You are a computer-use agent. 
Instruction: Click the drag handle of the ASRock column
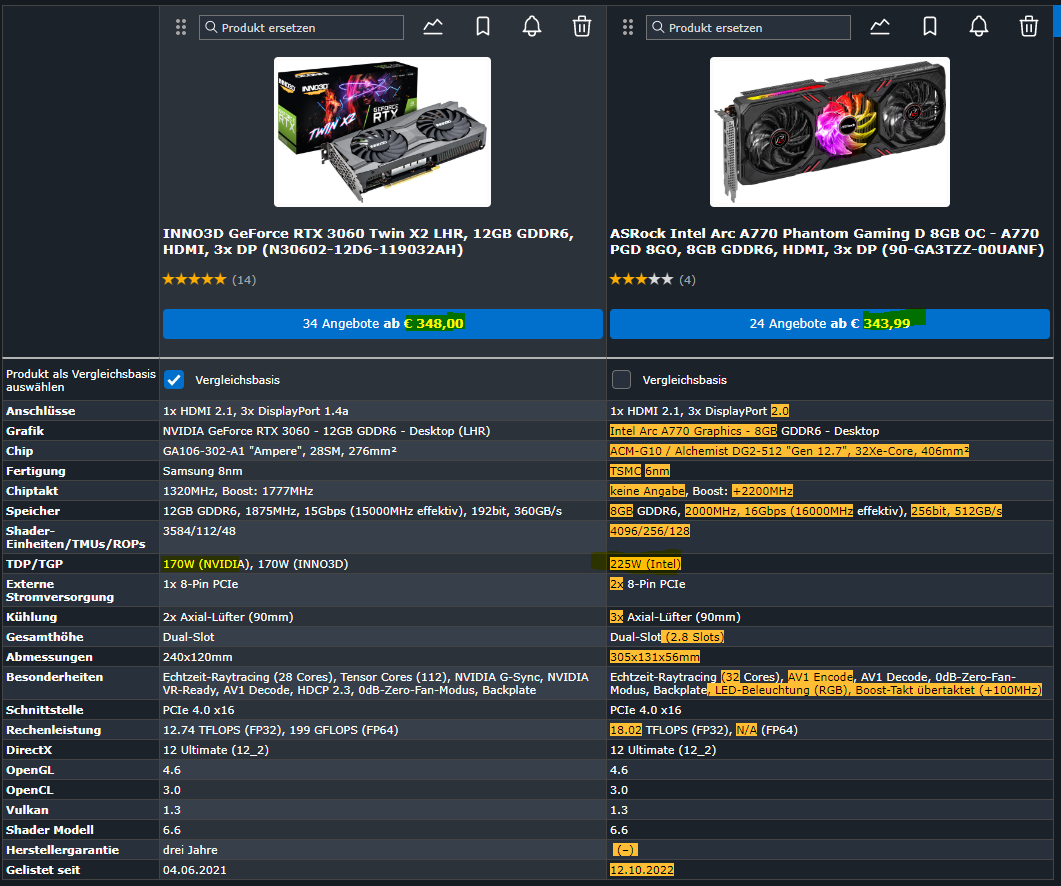click(628, 27)
